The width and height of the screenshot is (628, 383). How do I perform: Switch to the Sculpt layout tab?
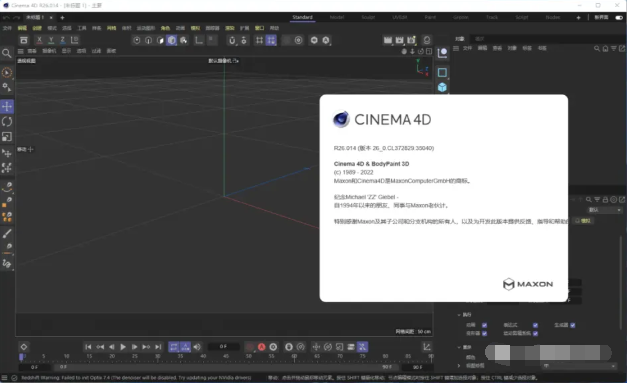368,17
